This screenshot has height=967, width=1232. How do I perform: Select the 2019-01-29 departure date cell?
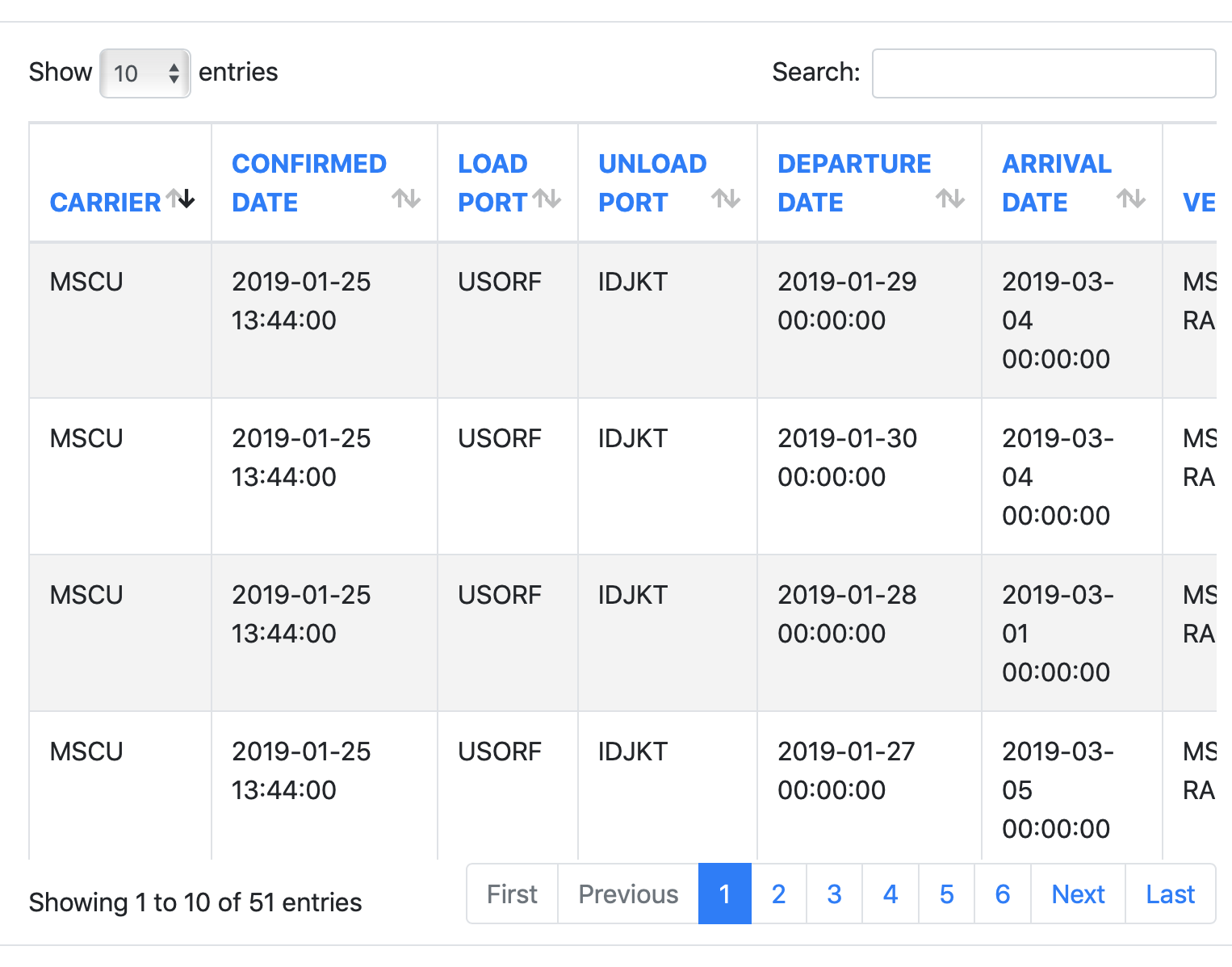pos(847,300)
